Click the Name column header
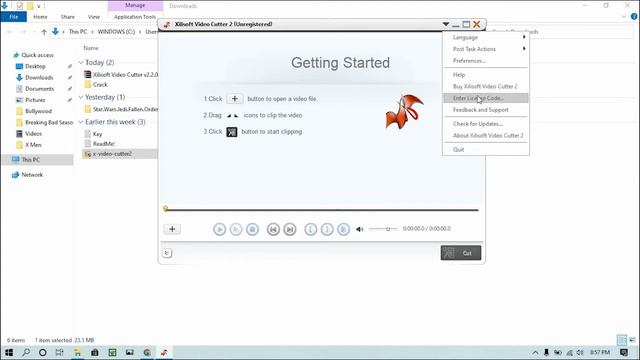The width and height of the screenshot is (640, 360). 91,48
